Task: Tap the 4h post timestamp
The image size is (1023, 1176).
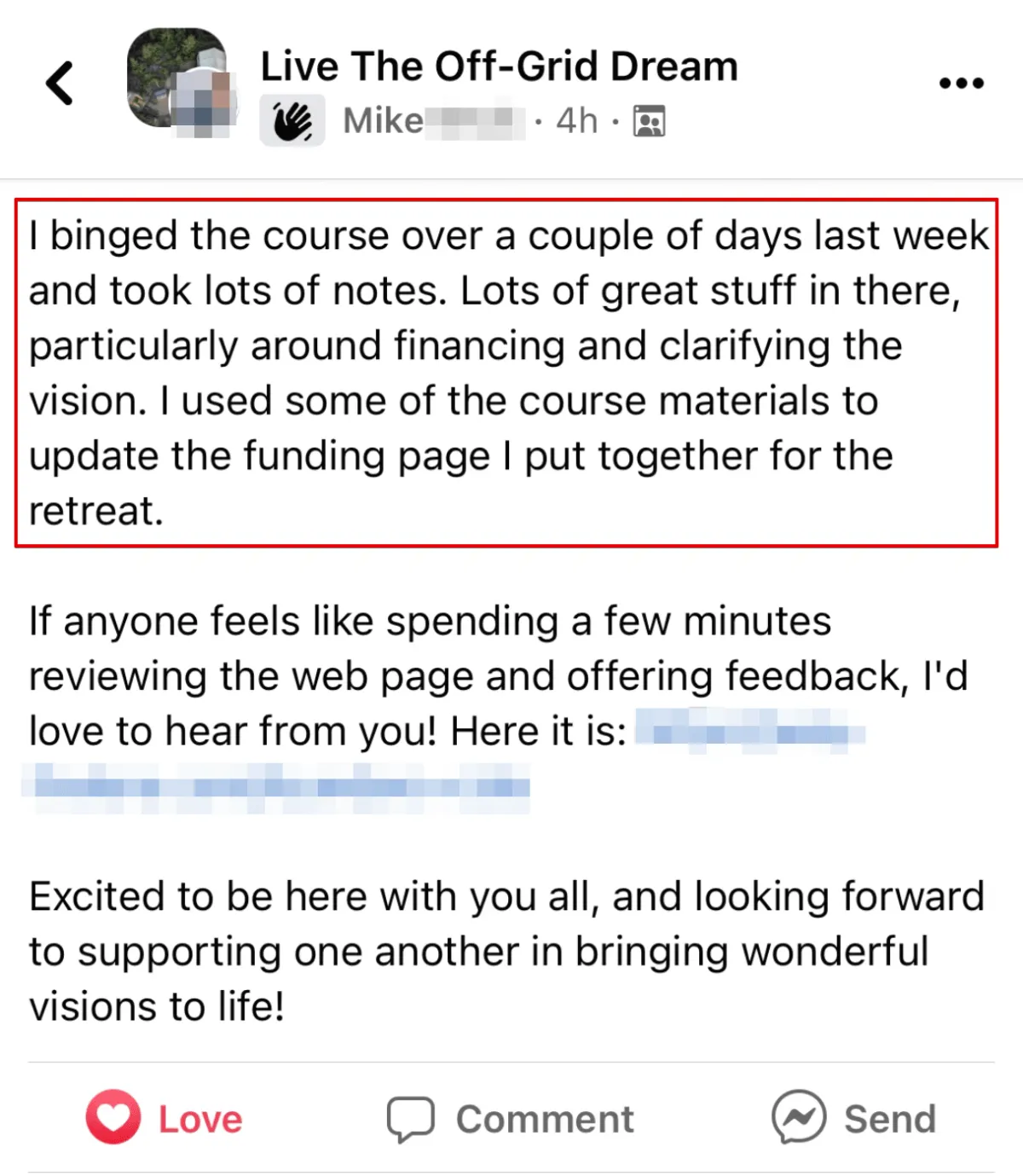Action: (x=576, y=121)
